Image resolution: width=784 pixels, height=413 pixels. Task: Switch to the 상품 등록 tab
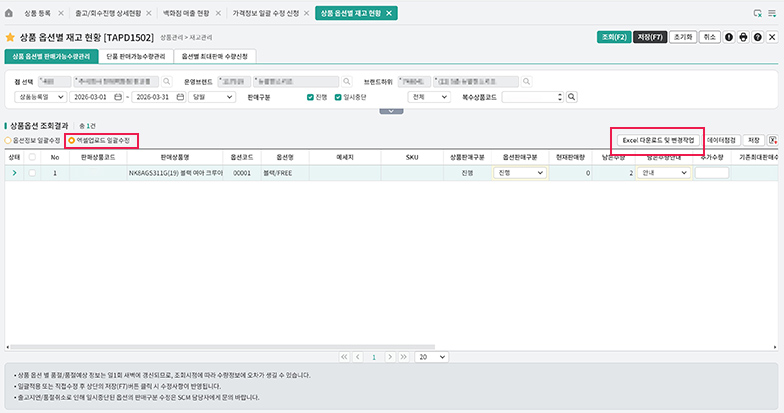tap(38, 14)
